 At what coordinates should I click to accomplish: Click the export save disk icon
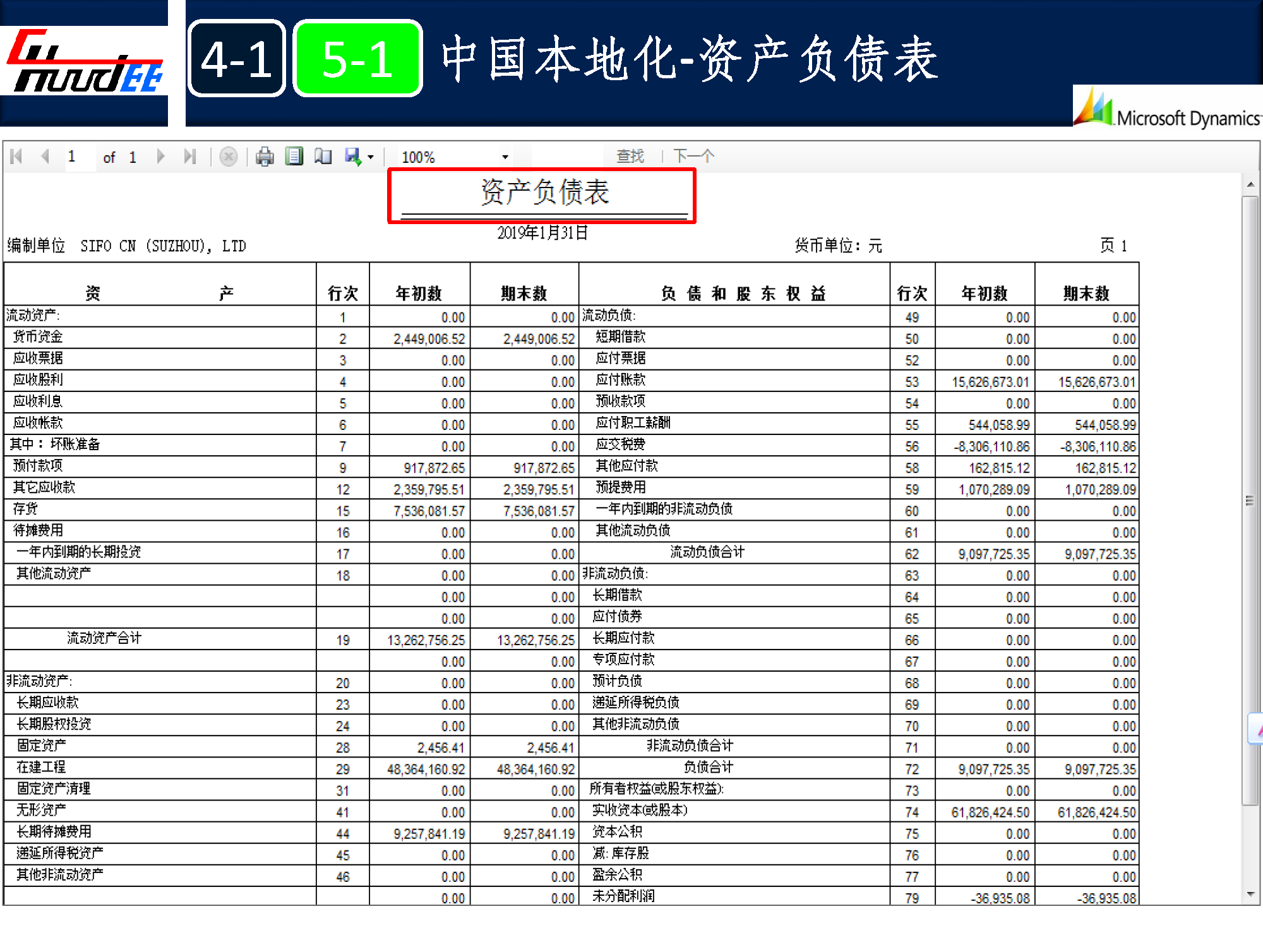coord(352,156)
